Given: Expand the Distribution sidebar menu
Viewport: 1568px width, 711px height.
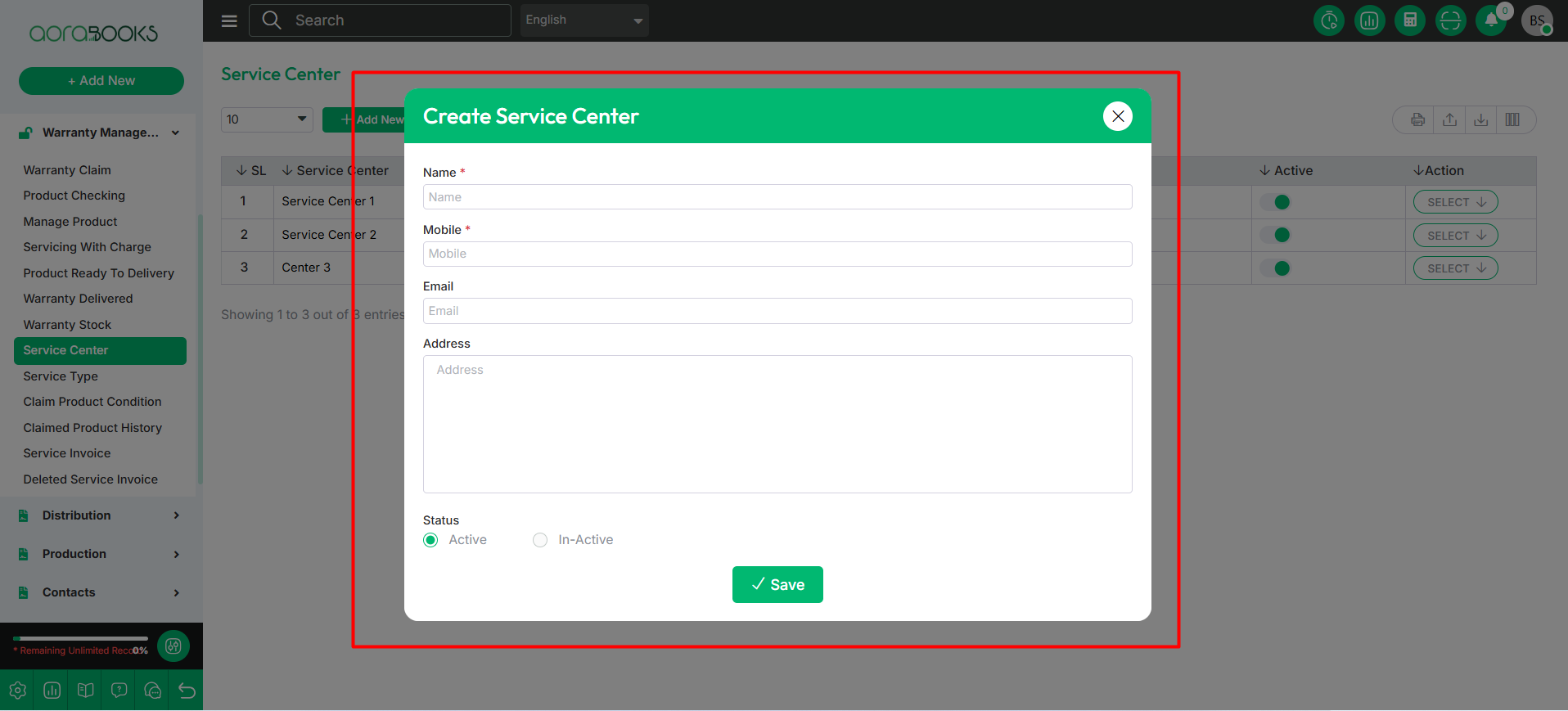Looking at the screenshot, I should click(x=98, y=515).
